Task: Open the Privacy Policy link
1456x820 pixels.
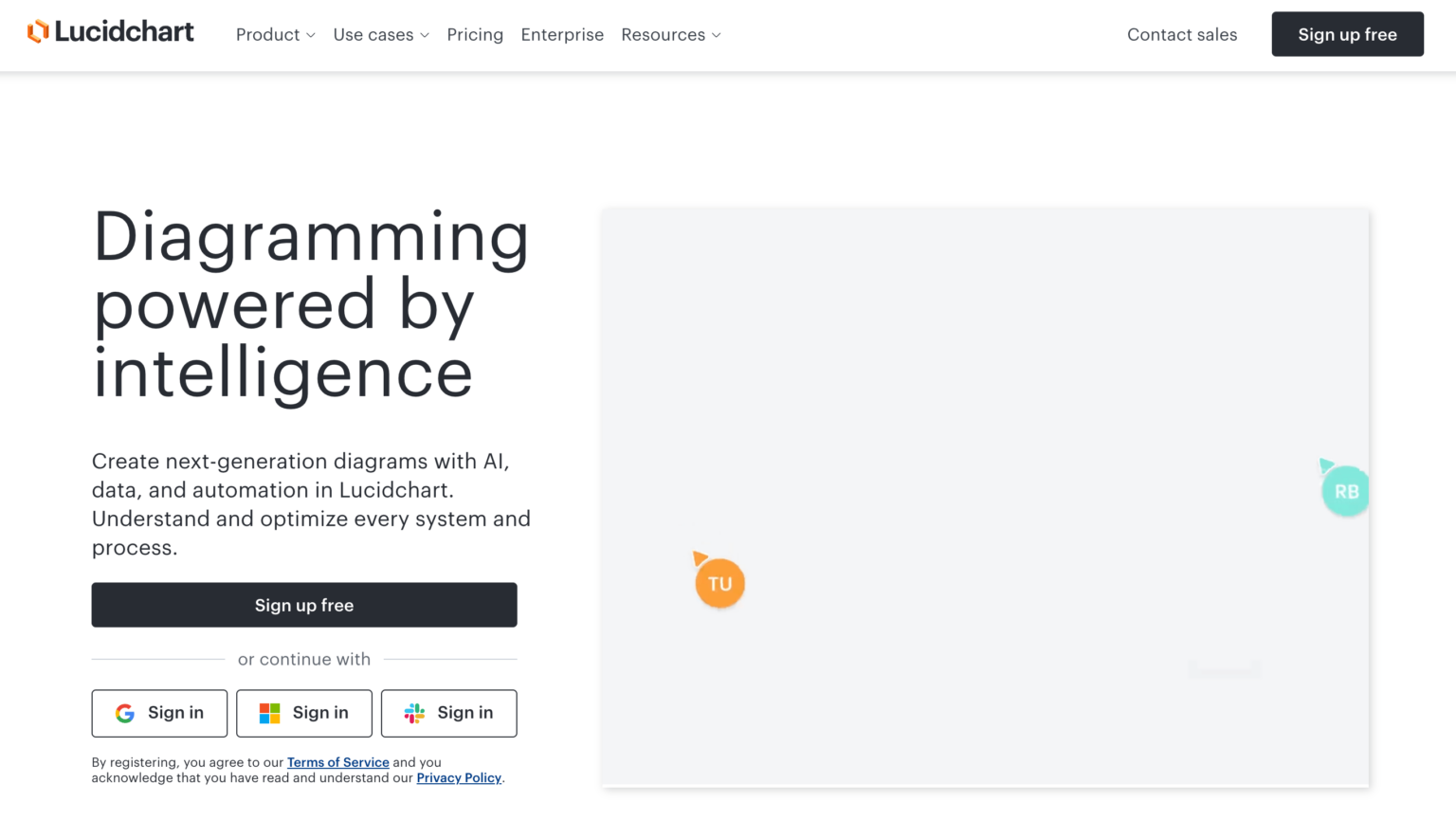Action: coord(459,778)
